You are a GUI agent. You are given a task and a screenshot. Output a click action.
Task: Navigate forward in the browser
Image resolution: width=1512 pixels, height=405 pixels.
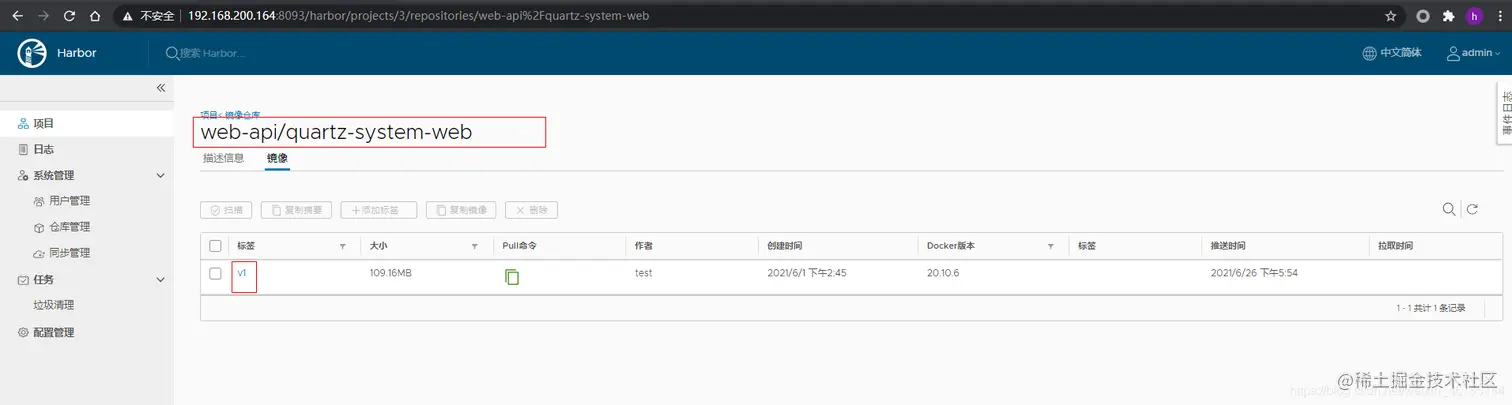(43, 16)
